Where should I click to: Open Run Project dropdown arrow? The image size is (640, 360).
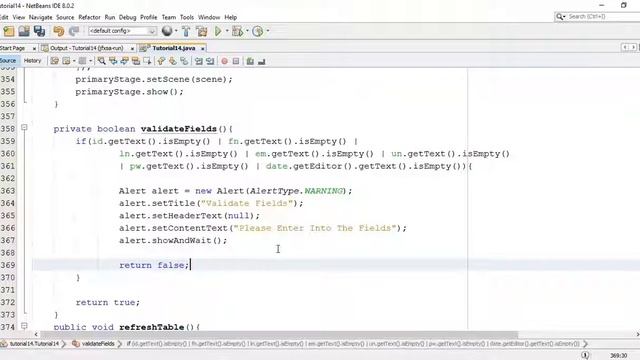[x=227, y=31]
